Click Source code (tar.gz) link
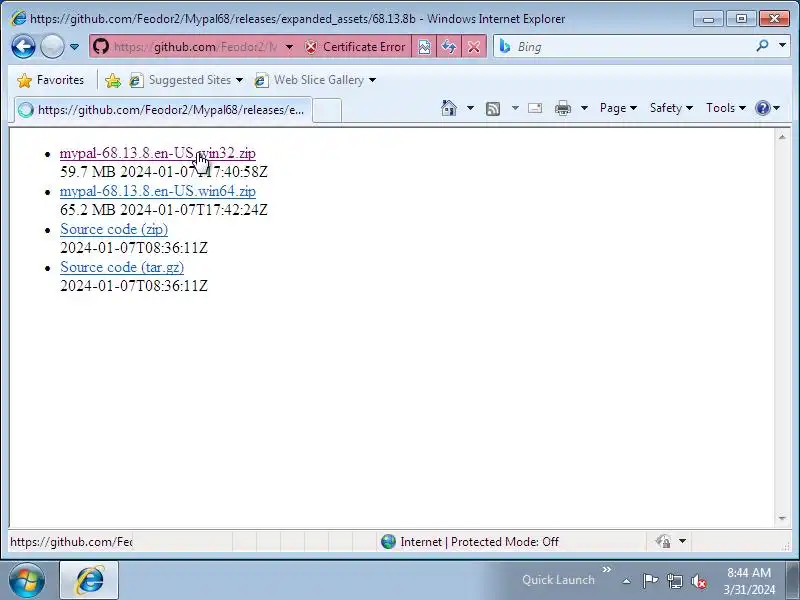 tap(122, 267)
